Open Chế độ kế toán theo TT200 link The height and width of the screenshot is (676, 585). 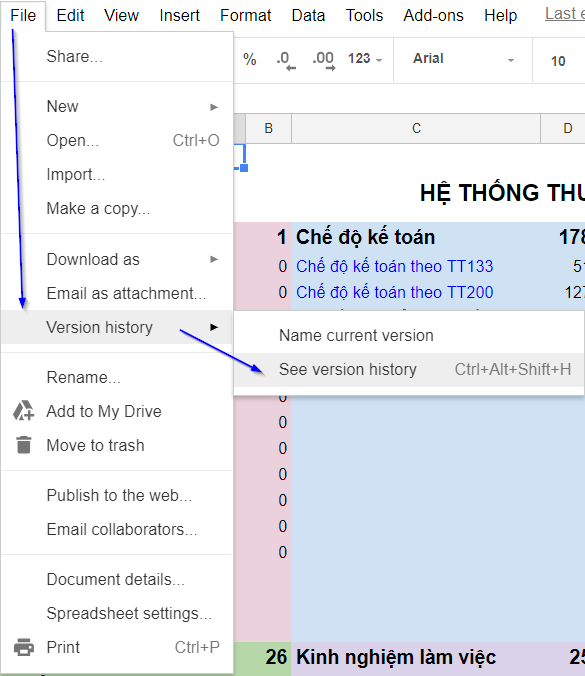click(394, 292)
